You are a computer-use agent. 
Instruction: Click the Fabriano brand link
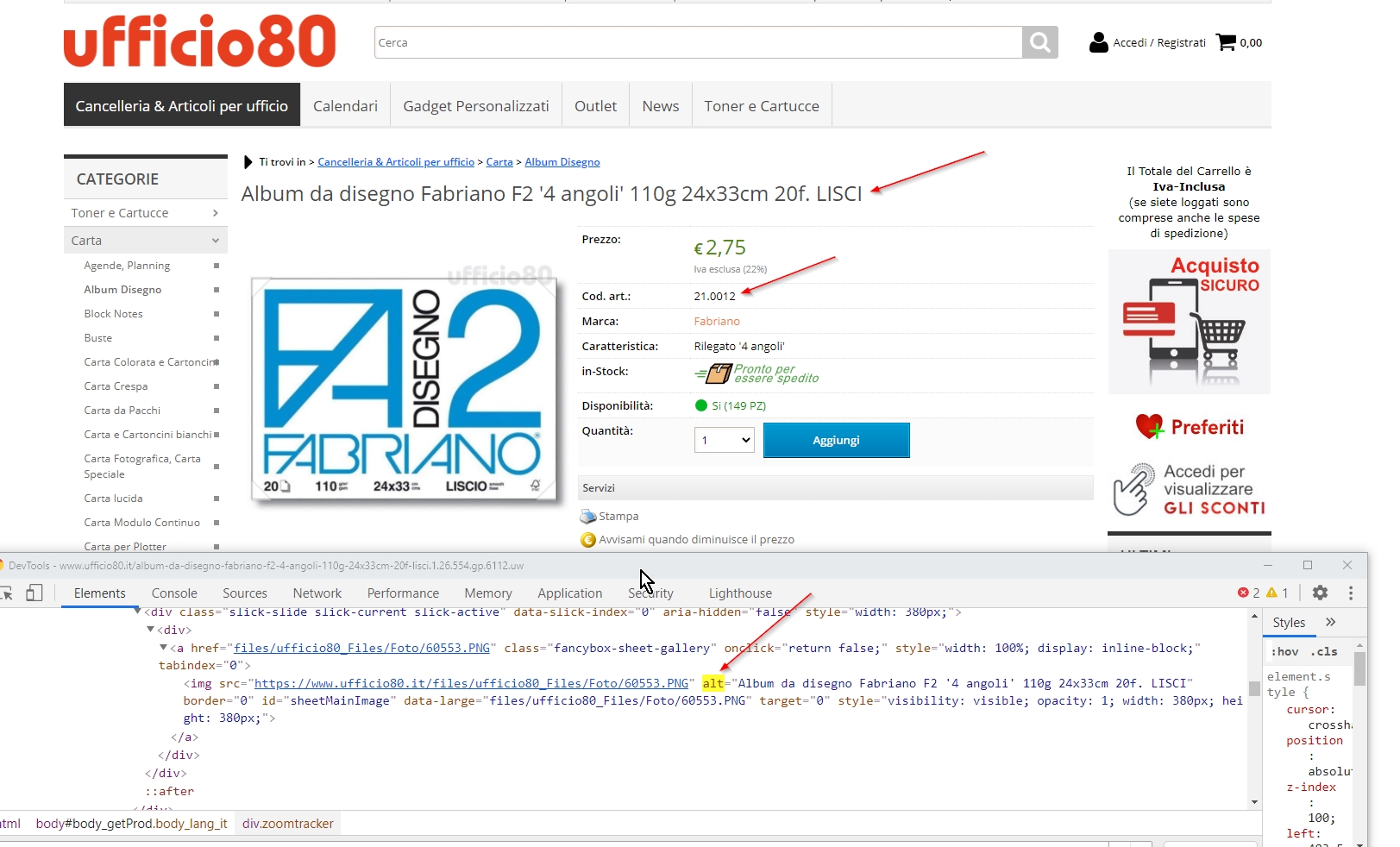pos(717,322)
